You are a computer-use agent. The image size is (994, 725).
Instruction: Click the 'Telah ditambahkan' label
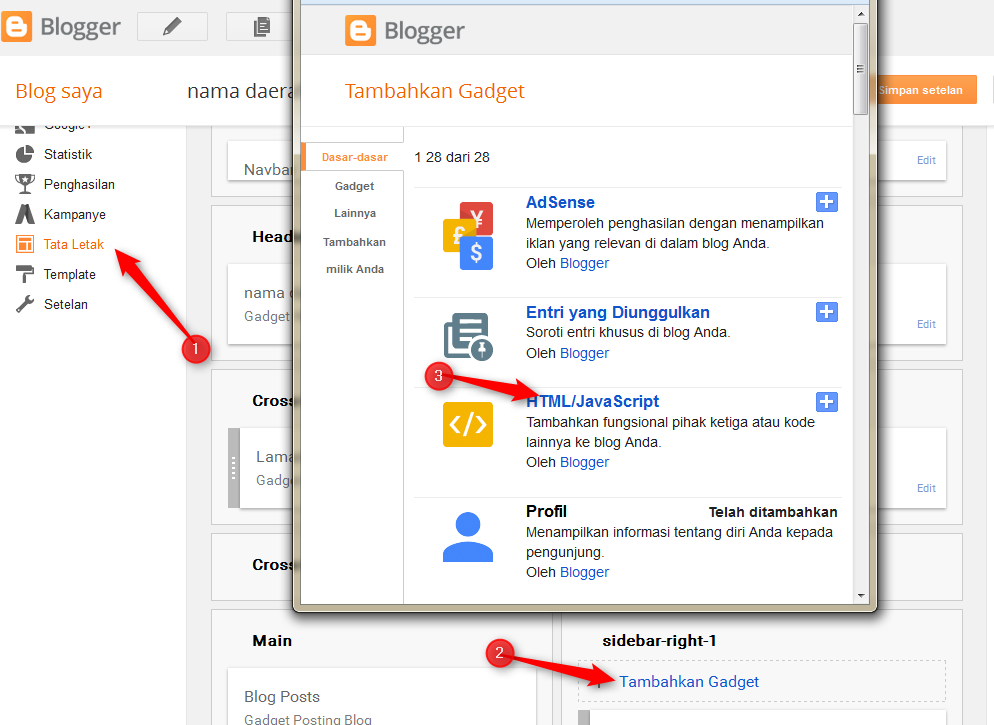[x=773, y=512]
